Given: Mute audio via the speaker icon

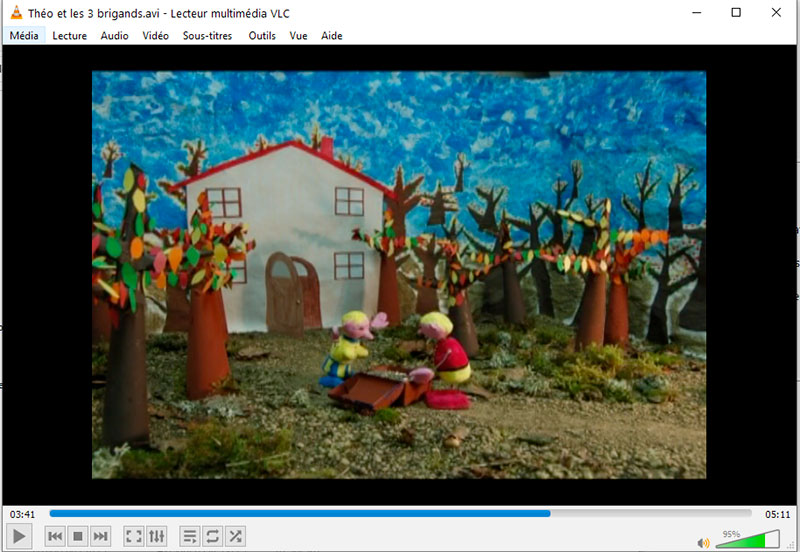Looking at the screenshot, I should [704, 543].
